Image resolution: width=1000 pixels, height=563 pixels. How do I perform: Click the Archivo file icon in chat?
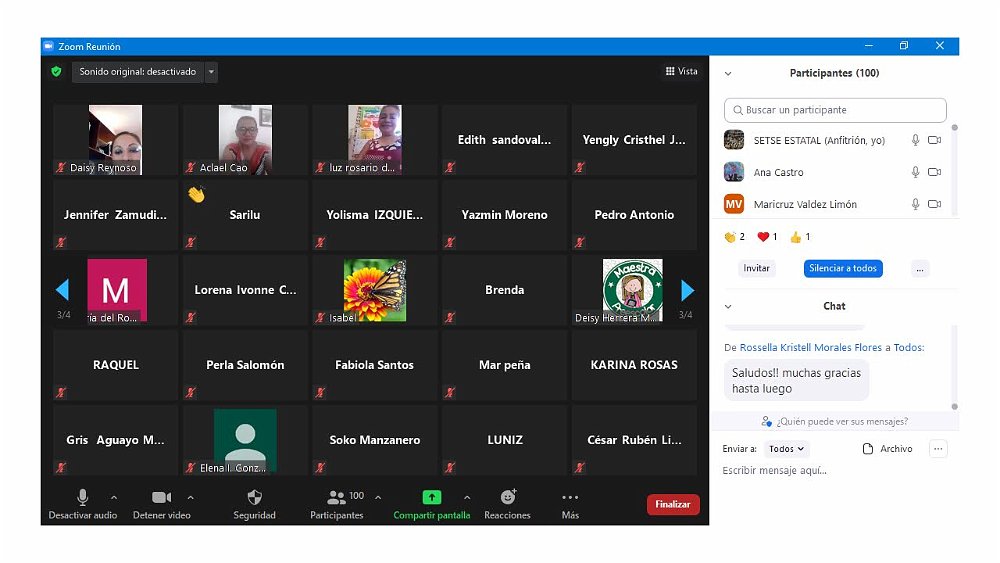[868, 449]
